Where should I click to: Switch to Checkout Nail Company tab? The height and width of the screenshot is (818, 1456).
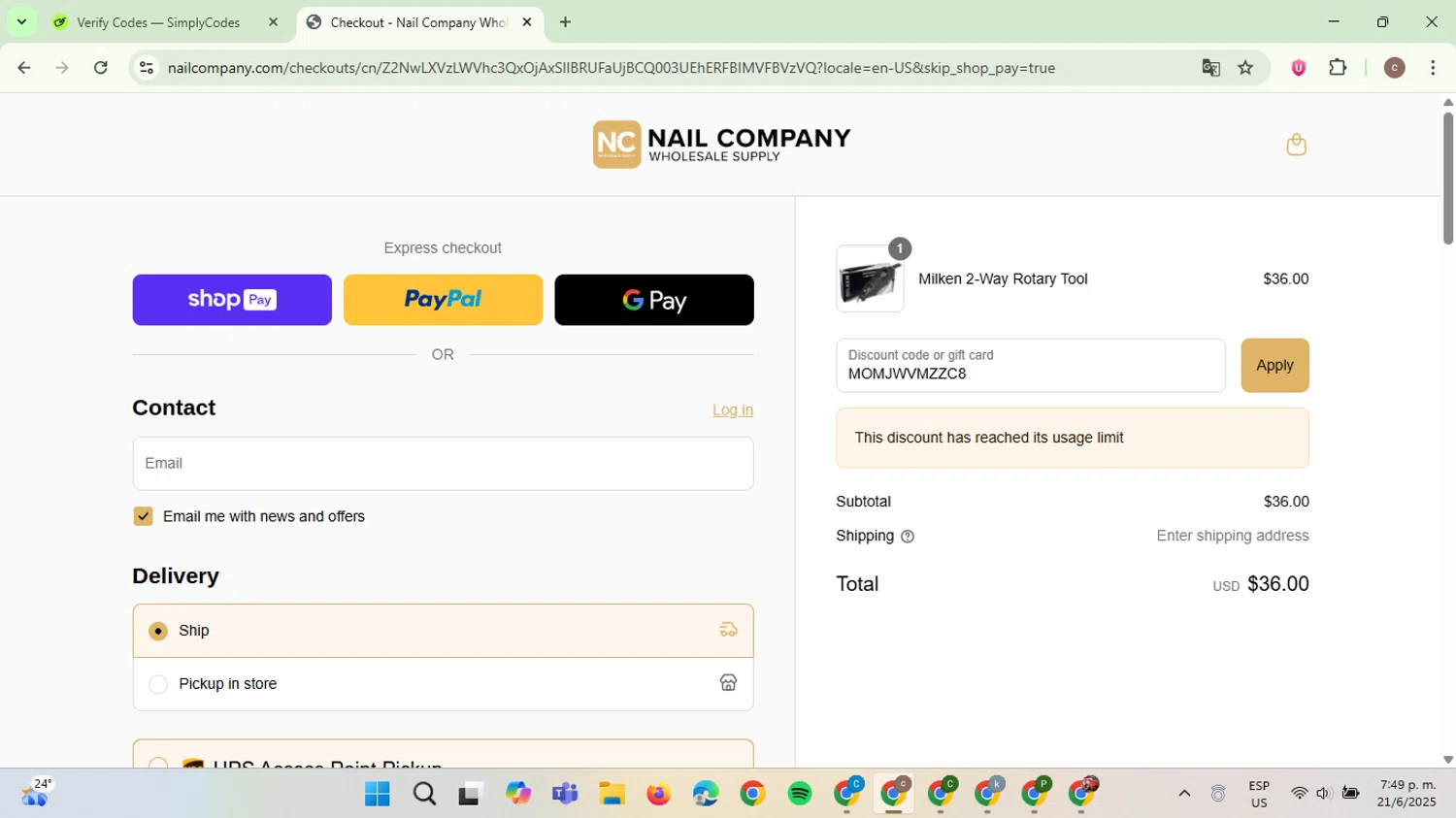click(420, 22)
